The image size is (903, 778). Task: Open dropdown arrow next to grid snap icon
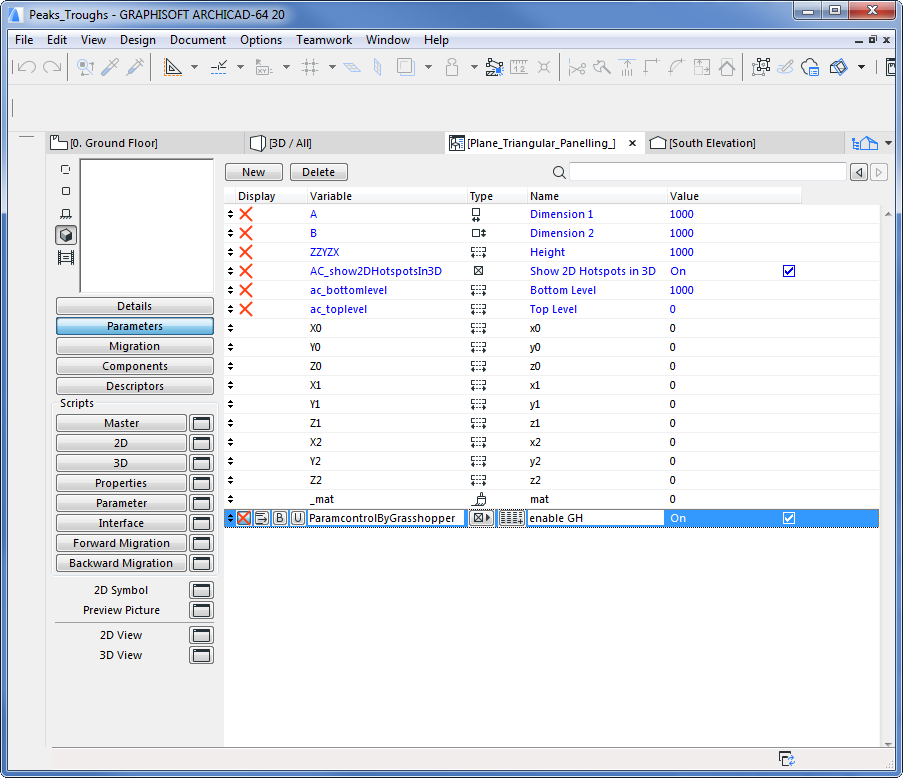coord(332,67)
